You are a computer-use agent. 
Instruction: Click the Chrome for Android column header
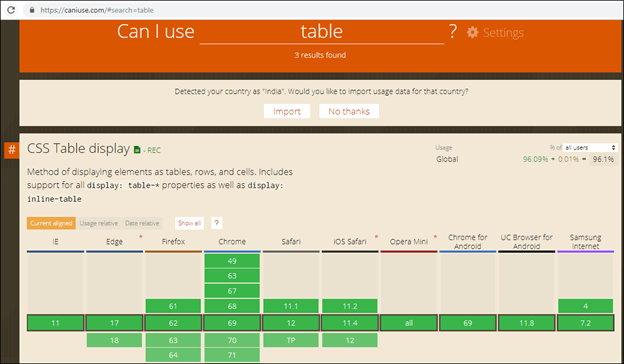point(468,241)
